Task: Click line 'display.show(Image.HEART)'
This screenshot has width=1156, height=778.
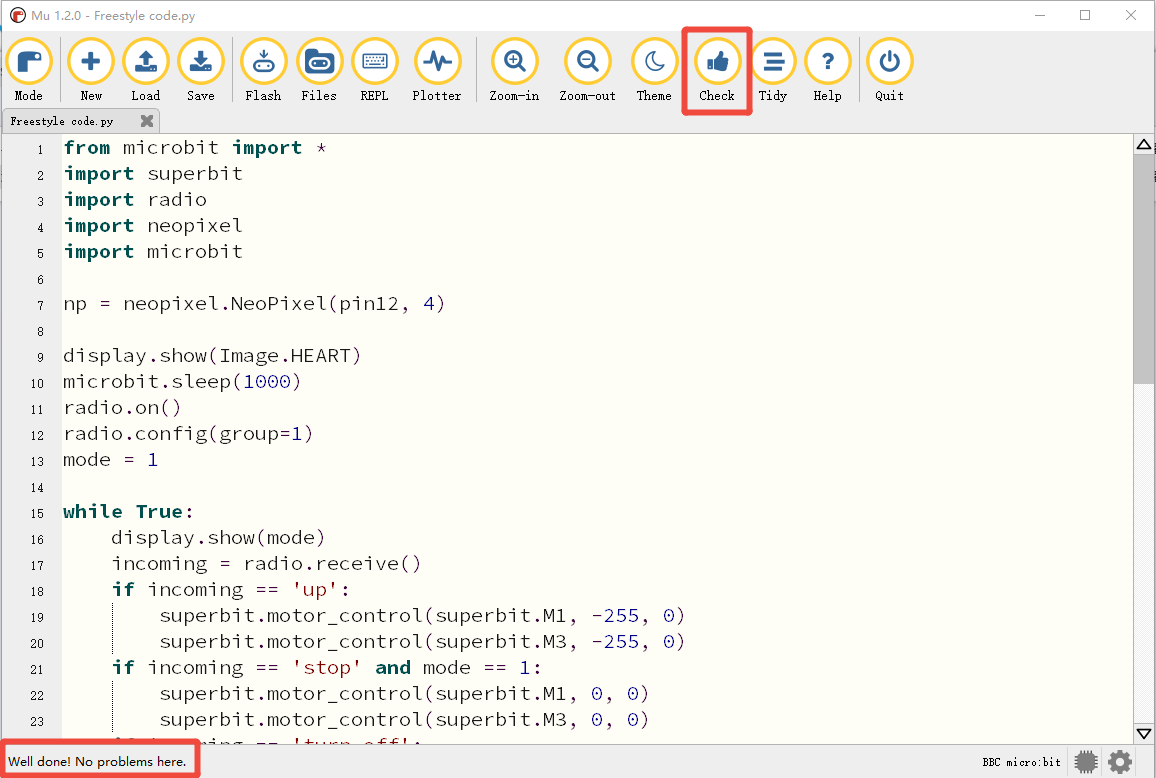Action: pos(212,356)
